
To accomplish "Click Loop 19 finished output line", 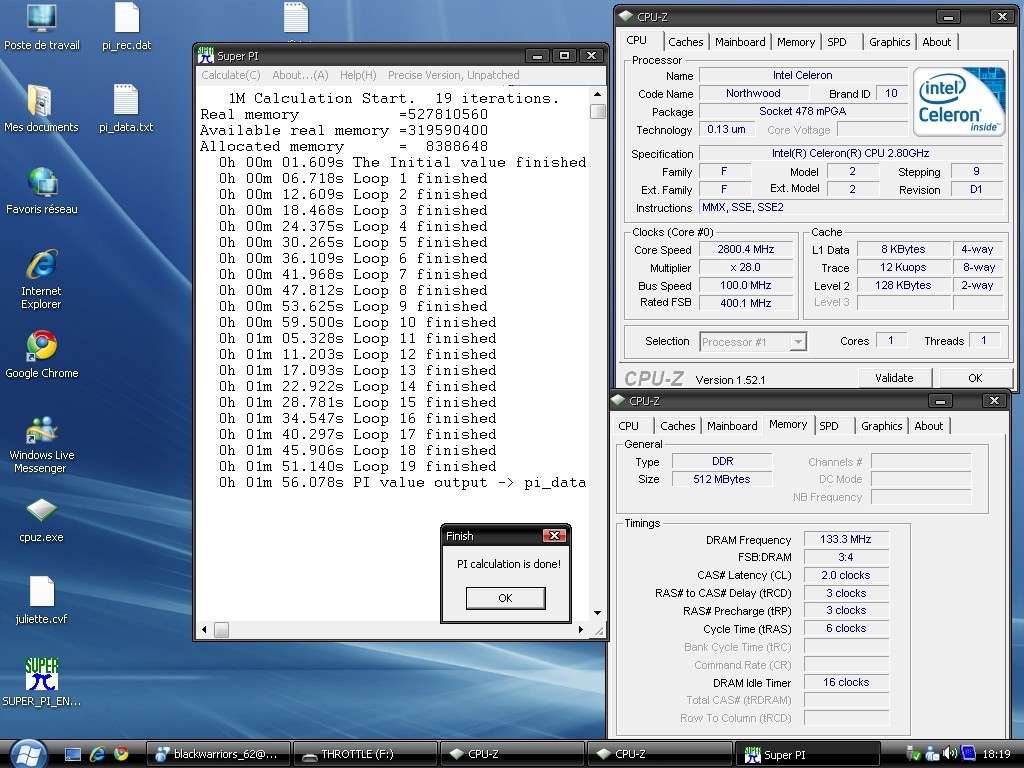I will point(357,466).
